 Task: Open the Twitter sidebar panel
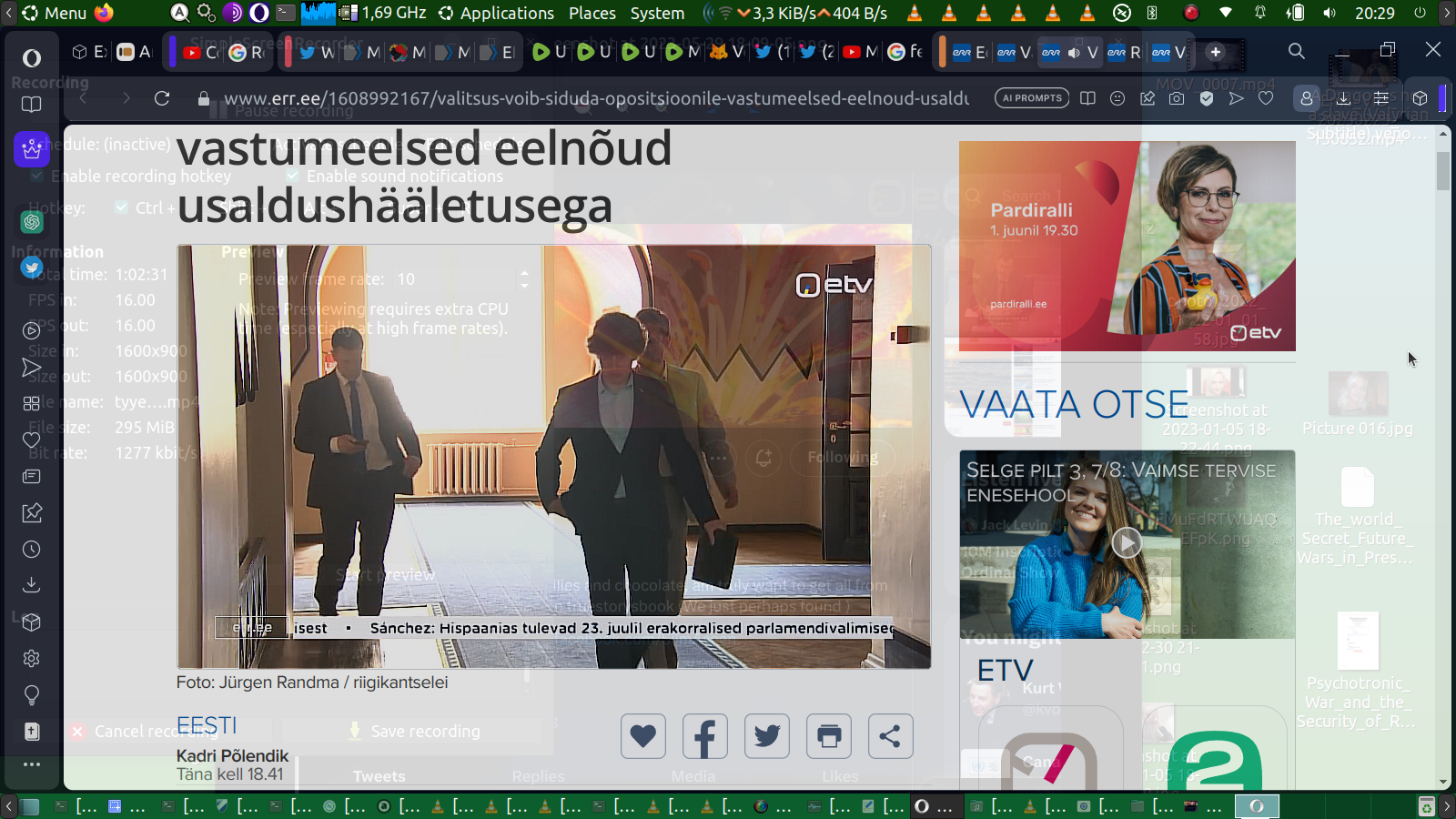(x=32, y=268)
